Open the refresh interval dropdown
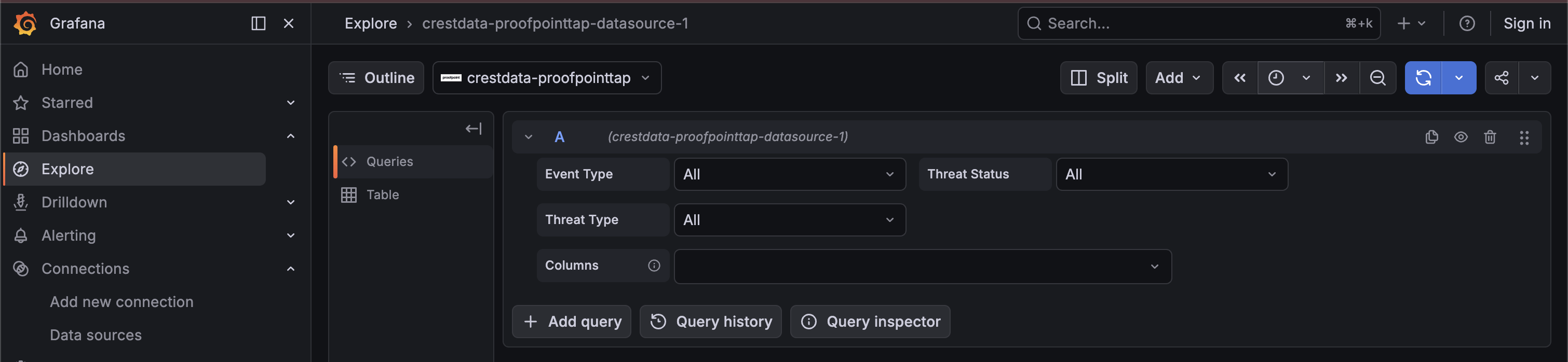Screen dimensions: 1568x362 click(1459, 78)
